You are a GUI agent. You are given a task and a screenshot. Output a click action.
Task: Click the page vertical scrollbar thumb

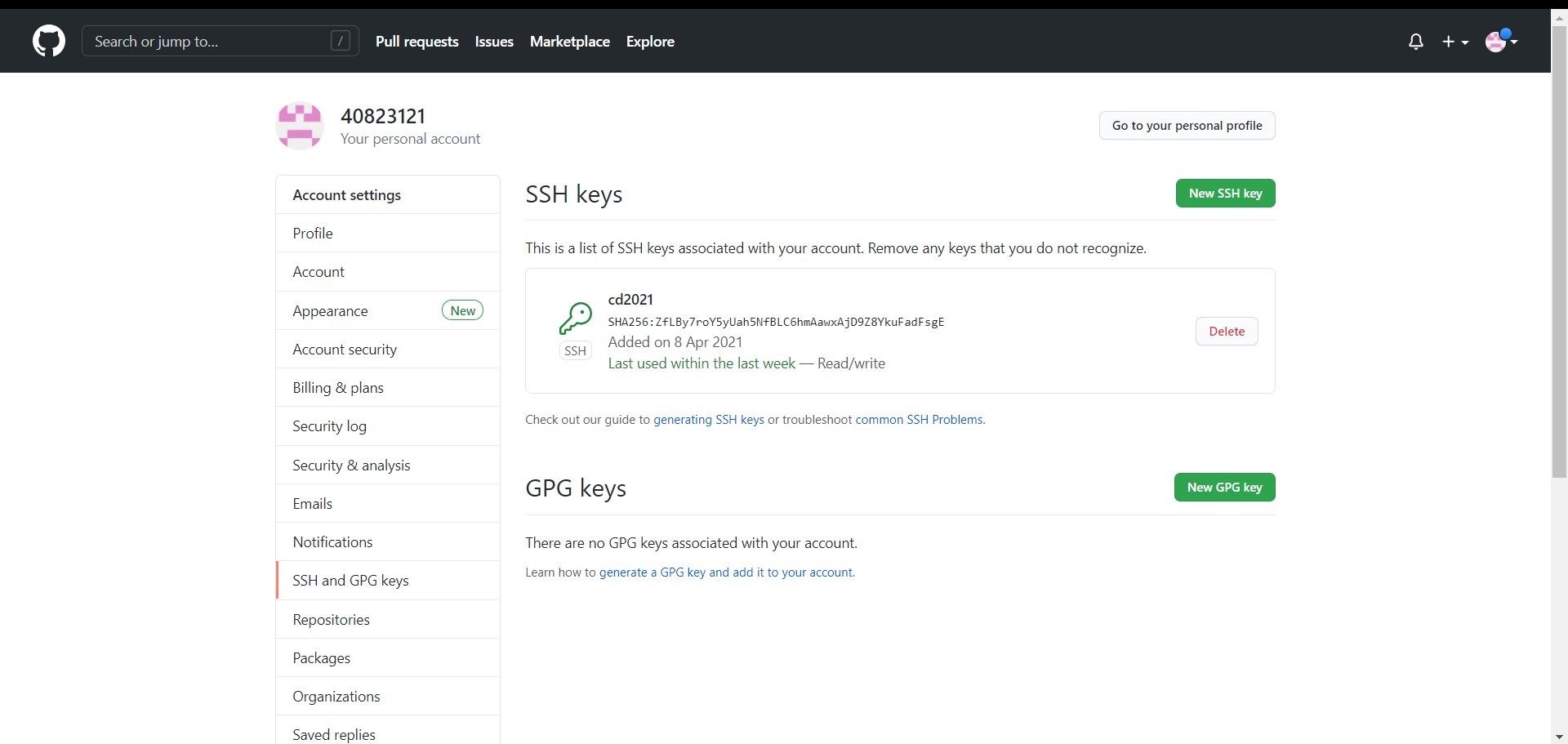point(1559,253)
